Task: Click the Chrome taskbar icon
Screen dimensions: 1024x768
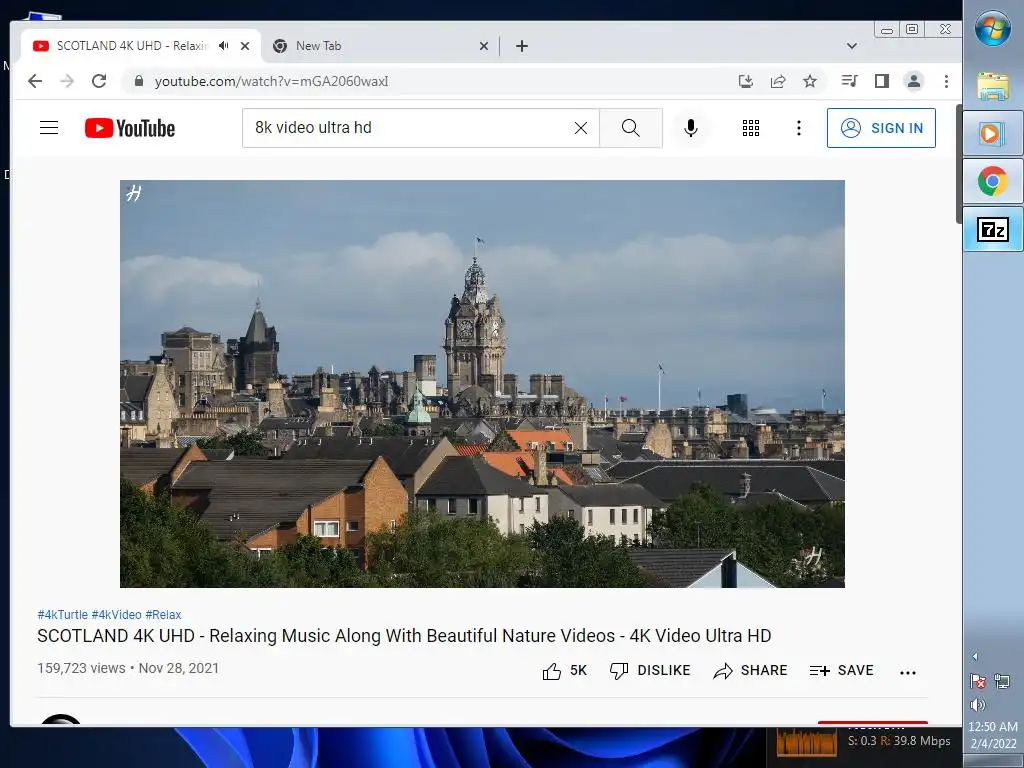Action: pyautogui.click(x=993, y=181)
